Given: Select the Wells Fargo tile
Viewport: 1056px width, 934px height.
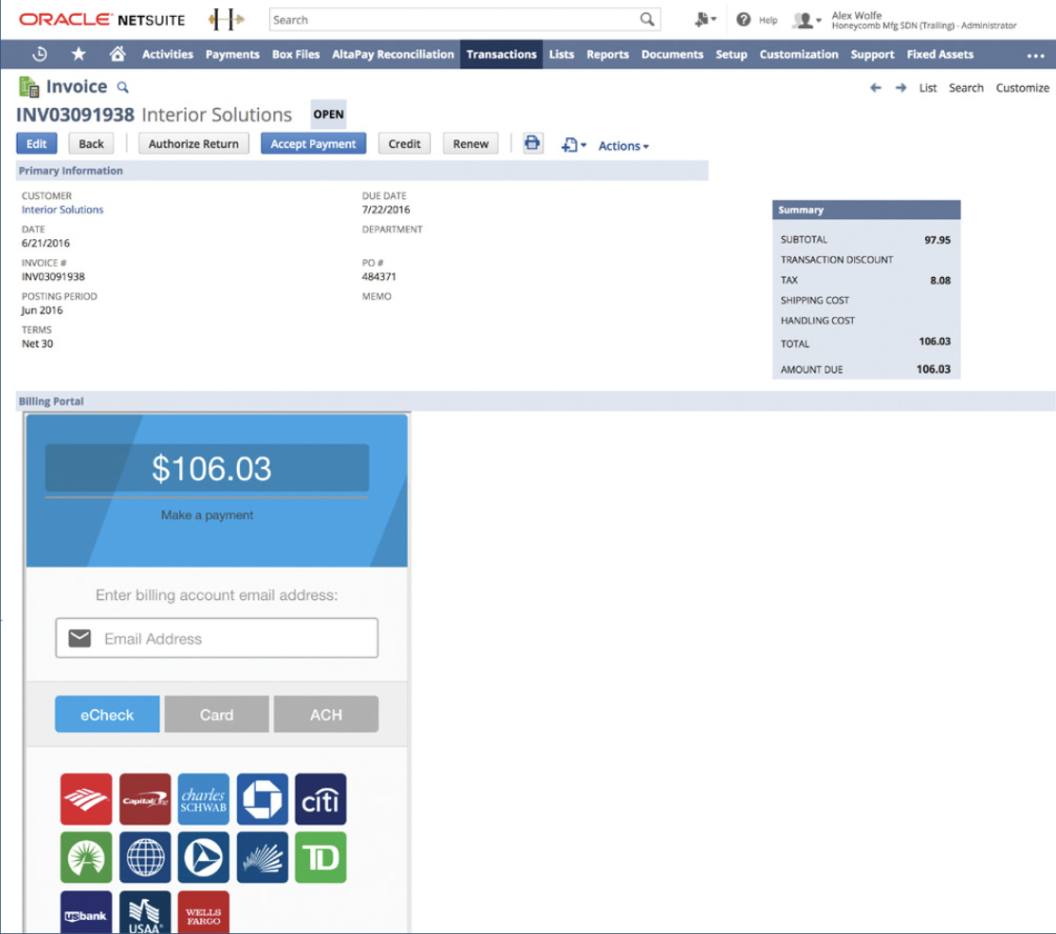Looking at the screenshot, I should [203, 912].
